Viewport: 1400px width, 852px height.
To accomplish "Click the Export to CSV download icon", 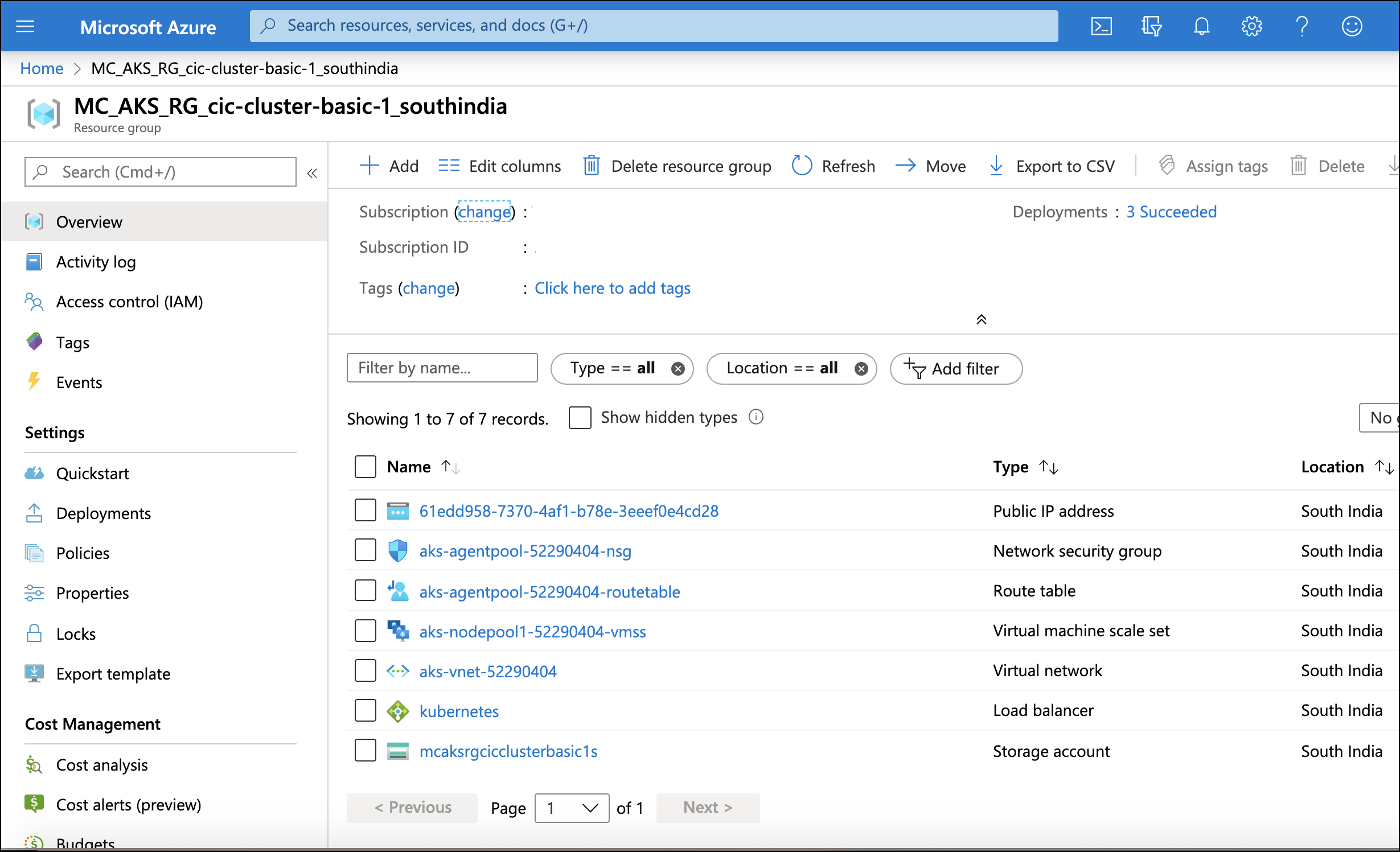I will tap(996, 166).
